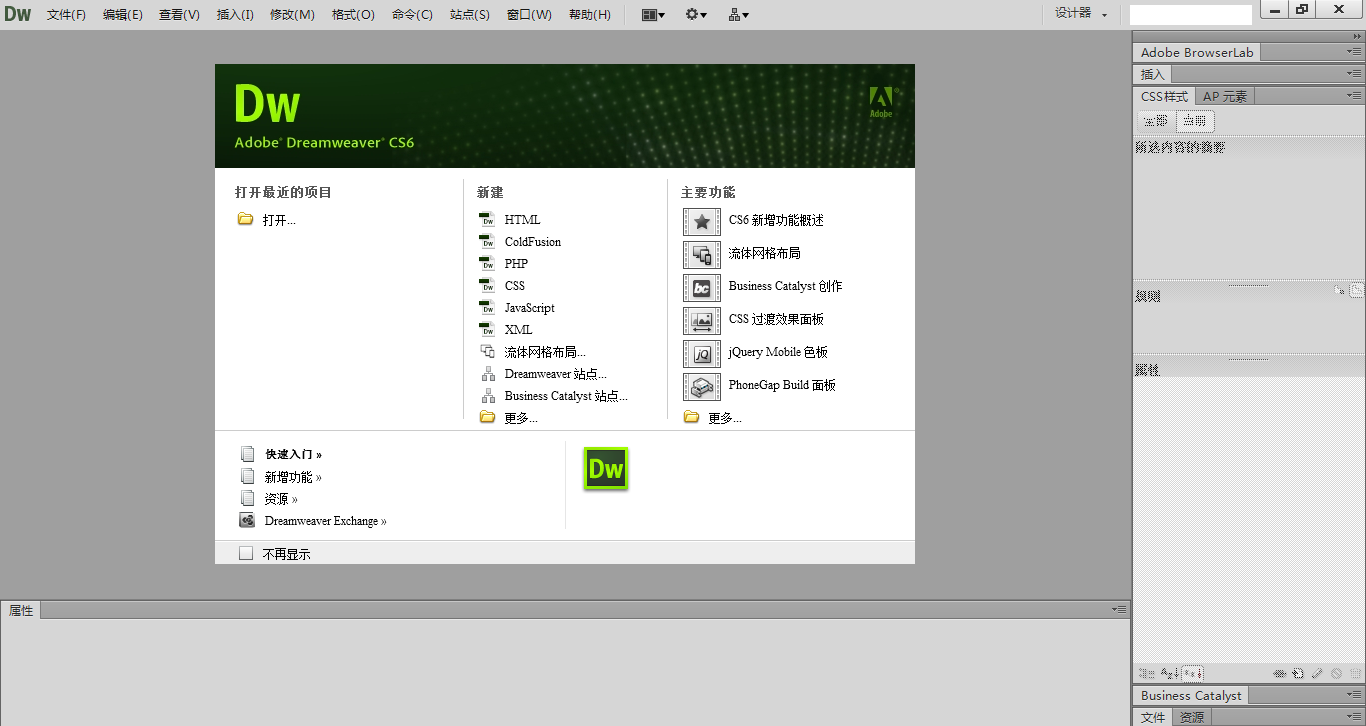1366x726 pixels.
Task: Collapse panels with the double-arrow icon
Action: (1356, 36)
